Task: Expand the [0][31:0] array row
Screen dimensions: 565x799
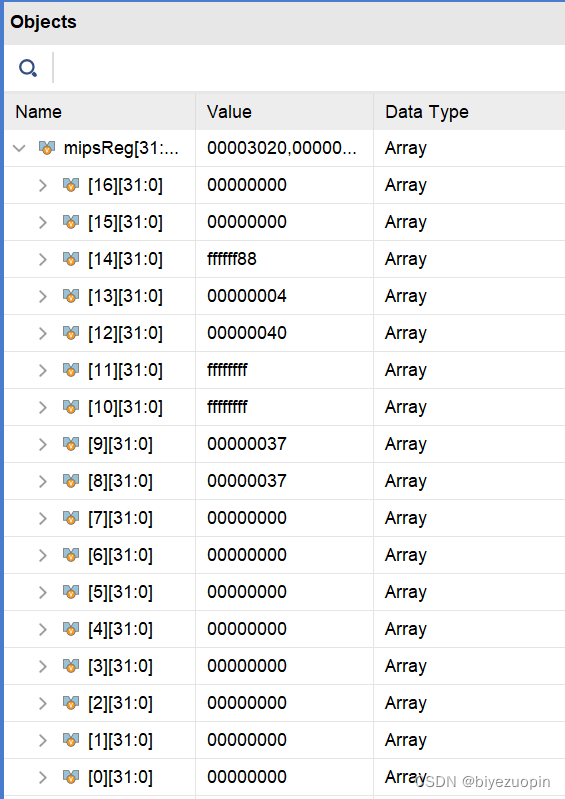Action: click(x=43, y=777)
